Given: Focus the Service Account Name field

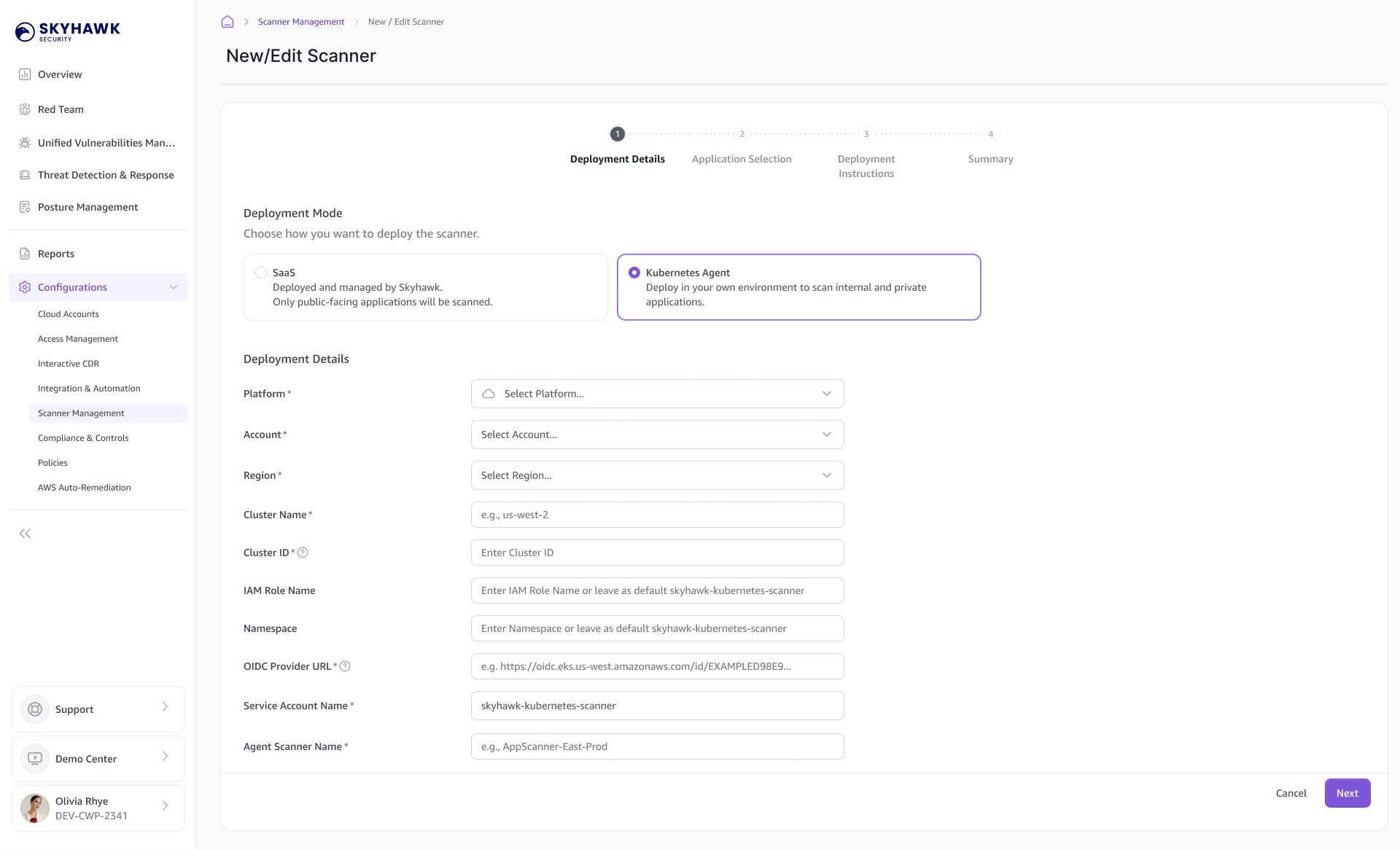Looking at the screenshot, I should [658, 706].
